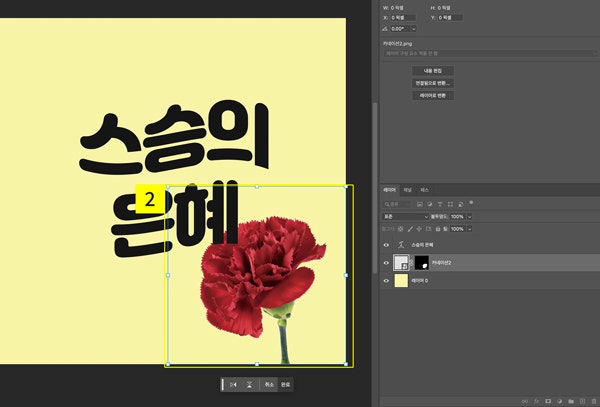Viewport: 600px width, 407px height.
Task: Click the 레이어로 변환 (Convert to Layers) button
Action: pos(433,95)
